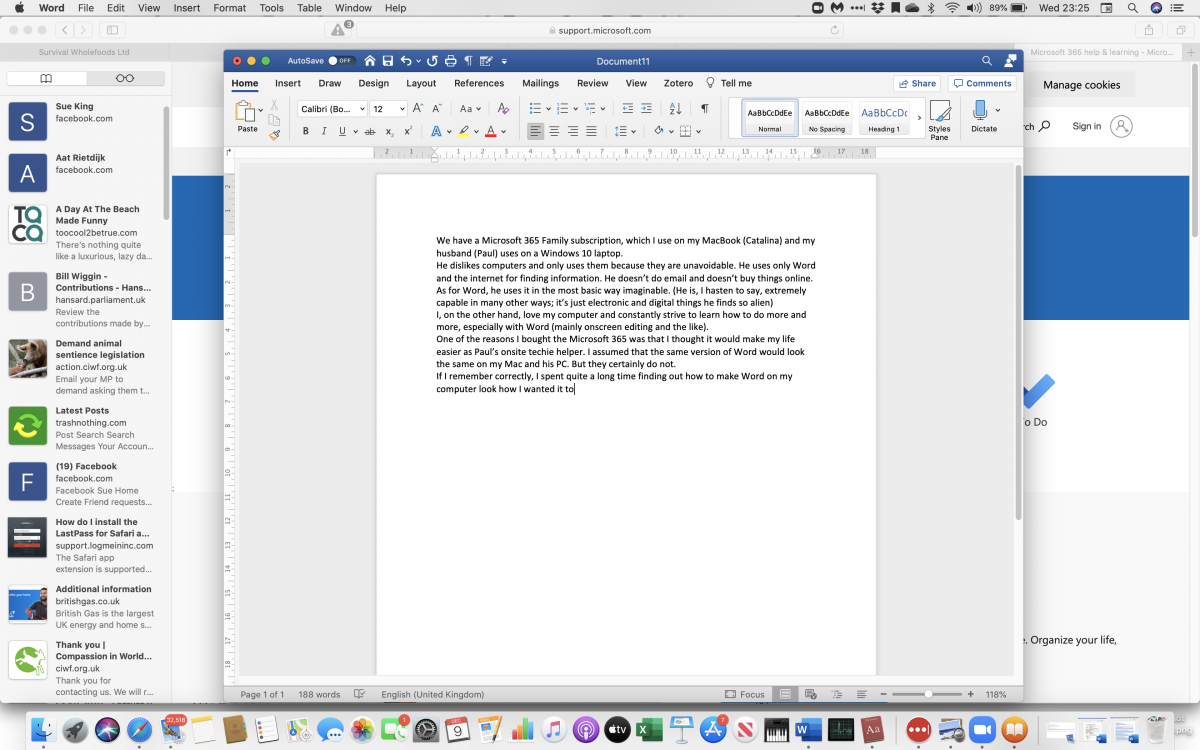The height and width of the screenshot is (750, 1200).
Task: Expand the styles gallery arrow
Action: (x=919, y=118)
